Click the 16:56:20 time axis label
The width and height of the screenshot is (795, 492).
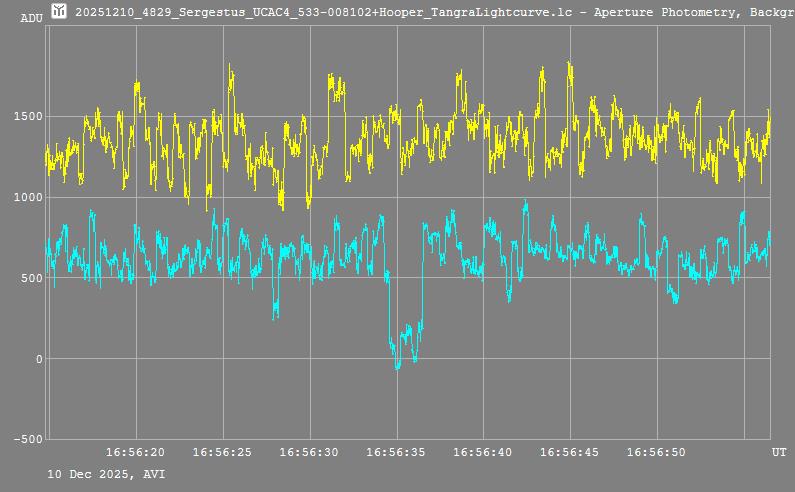point(136,453)
